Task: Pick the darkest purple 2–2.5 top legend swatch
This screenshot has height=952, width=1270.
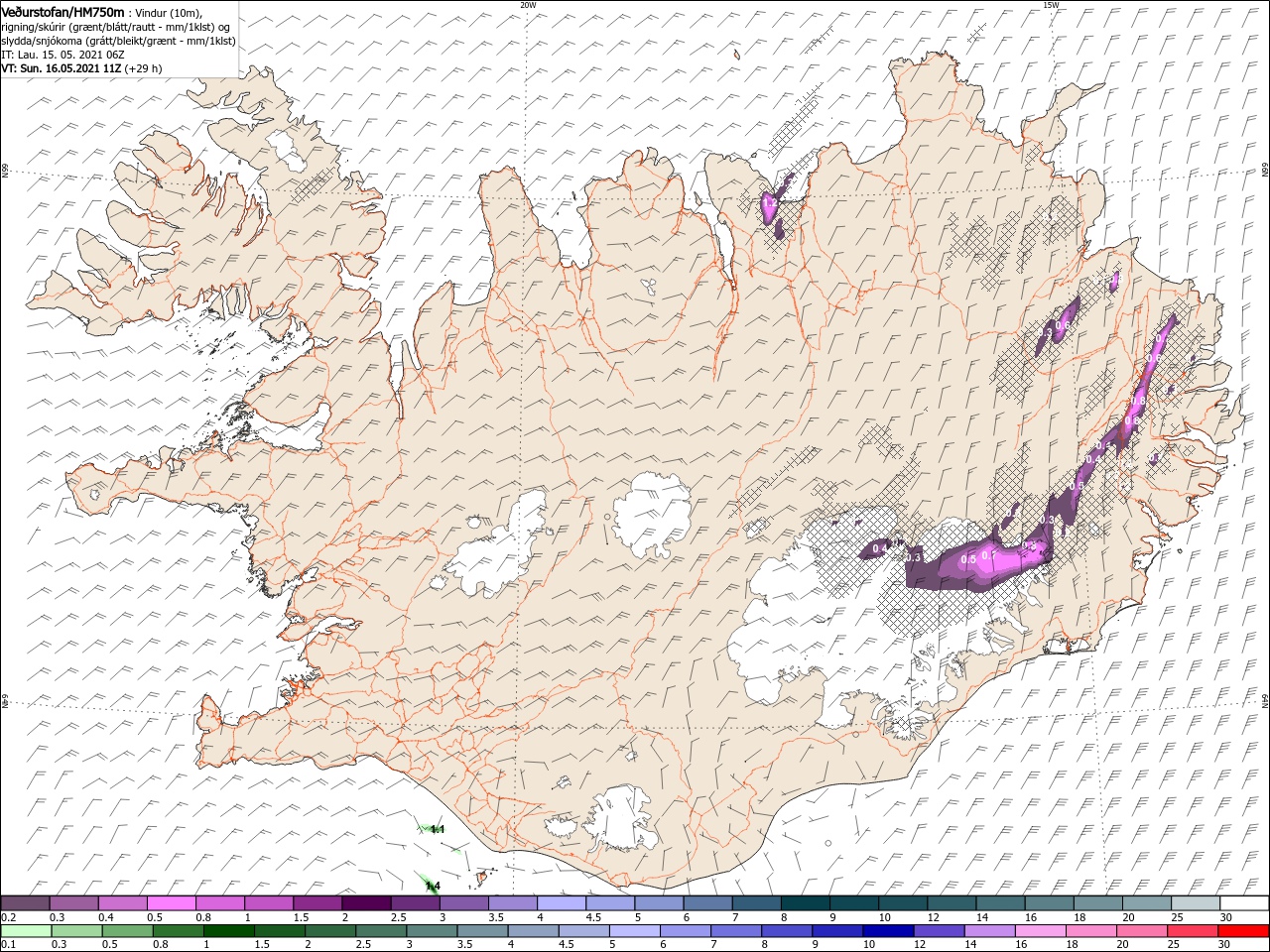Action: 366,903
